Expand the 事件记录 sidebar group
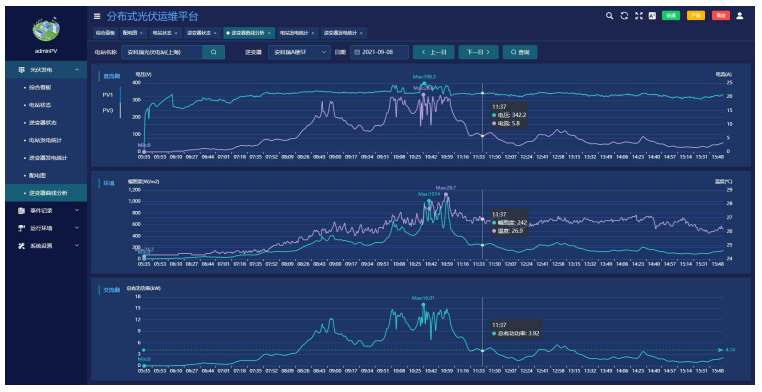The image size is (762, 392). coord(46,211)
